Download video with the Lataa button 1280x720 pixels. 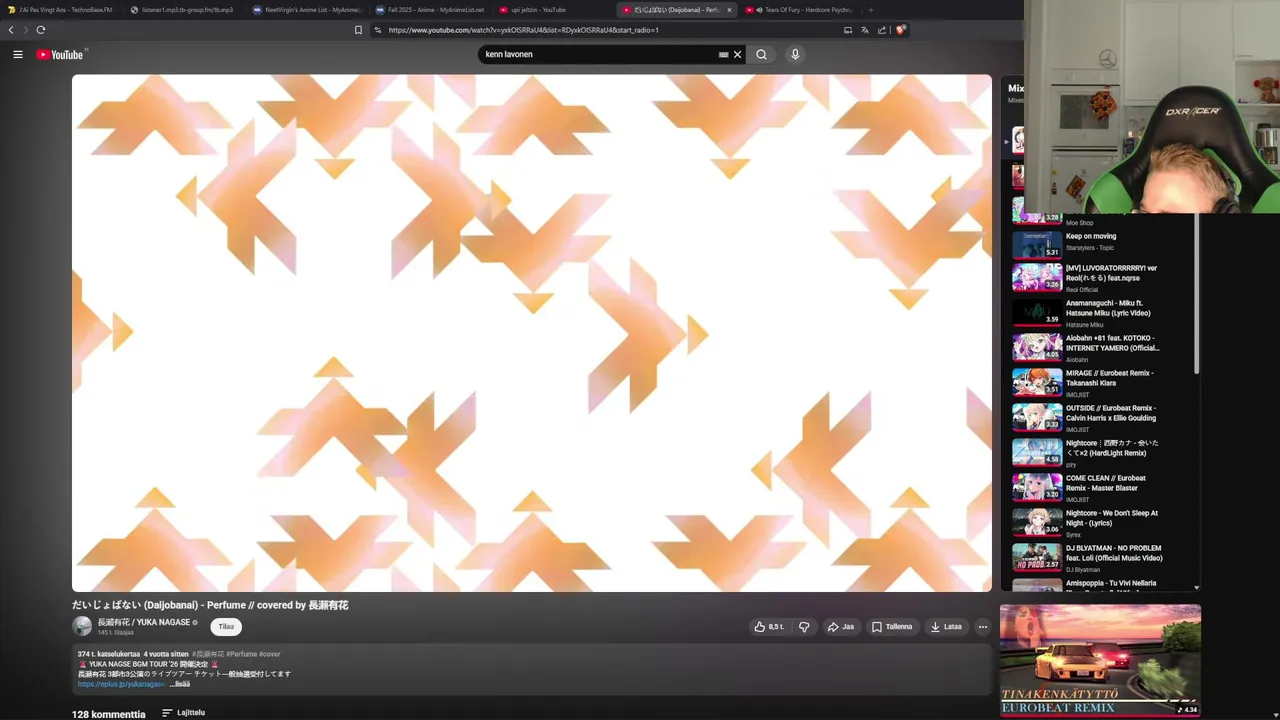(x=946, y=627)
